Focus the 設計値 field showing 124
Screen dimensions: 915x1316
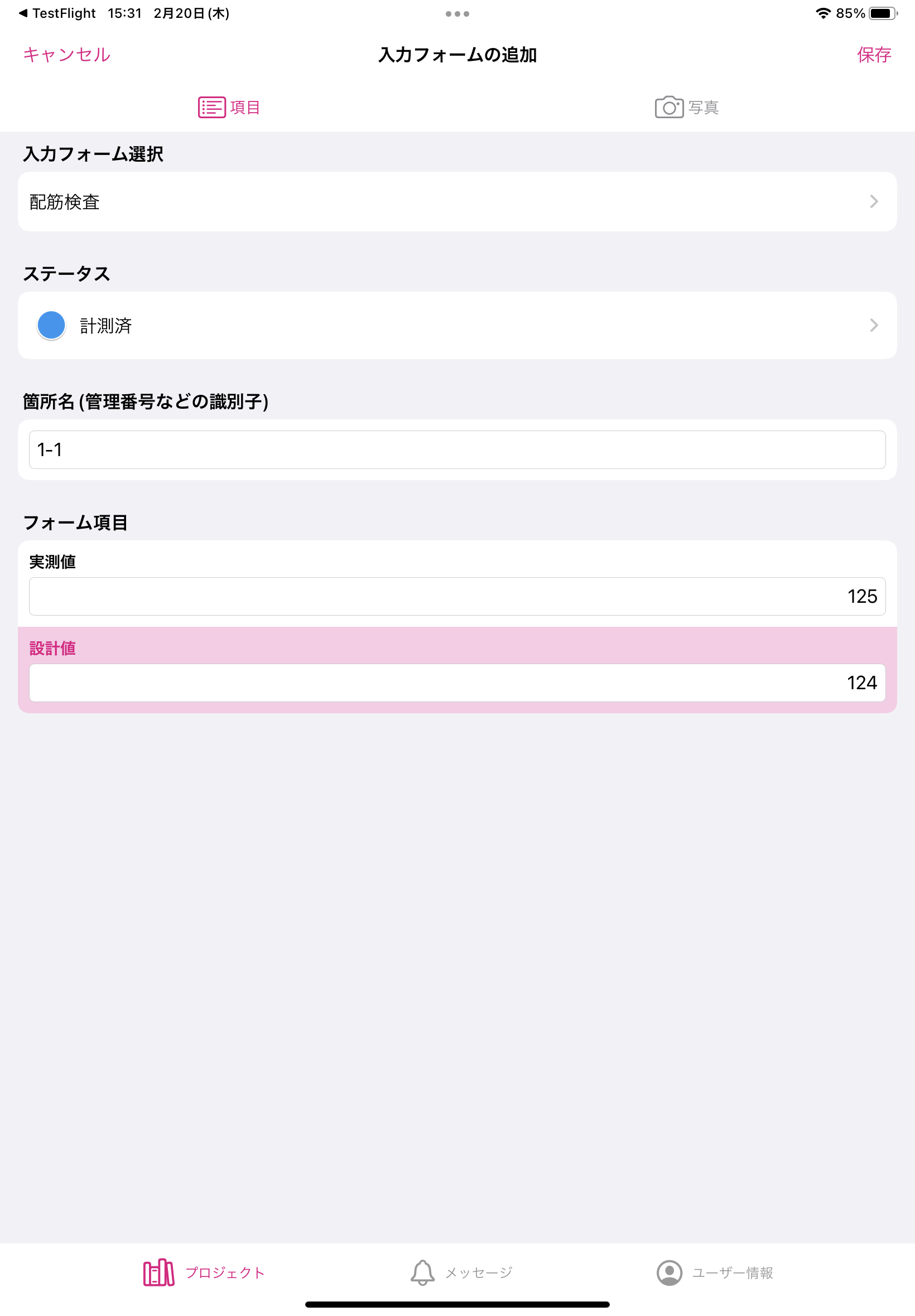[x=458, y=683]
